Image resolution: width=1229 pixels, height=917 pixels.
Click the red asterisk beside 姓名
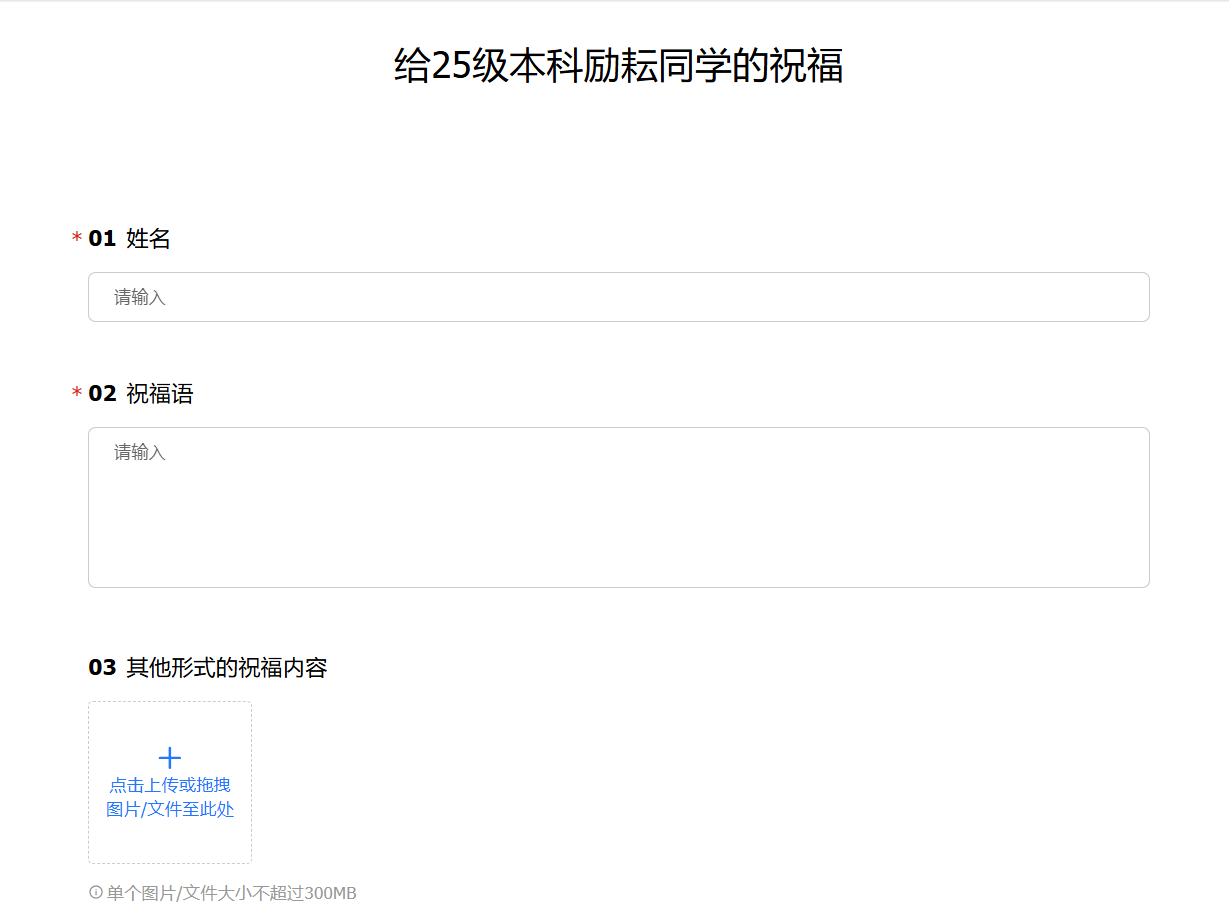(x=77, y=239)
